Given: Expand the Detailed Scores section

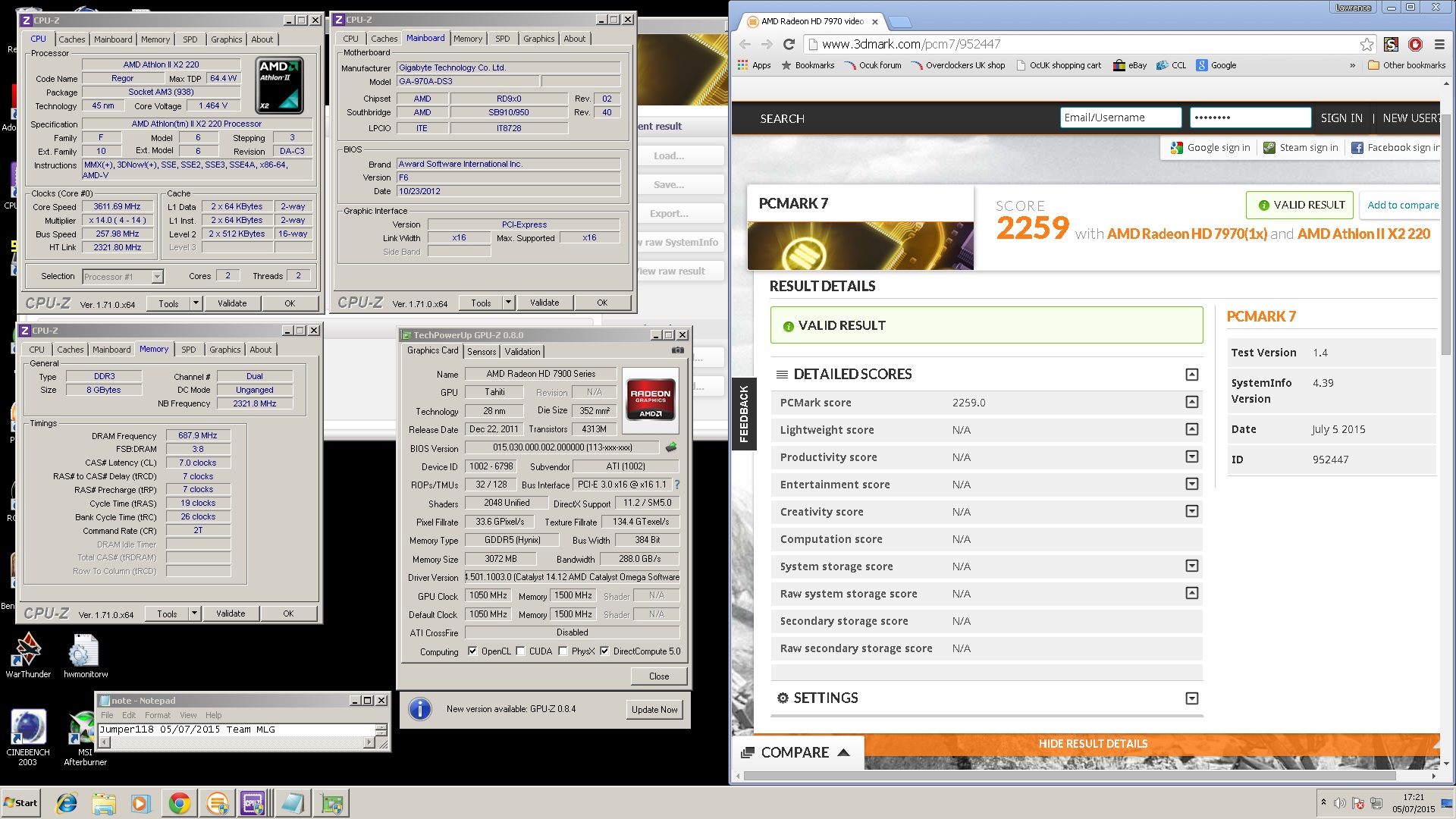Looking at the screenshot, I should (x=1191, y=375).
